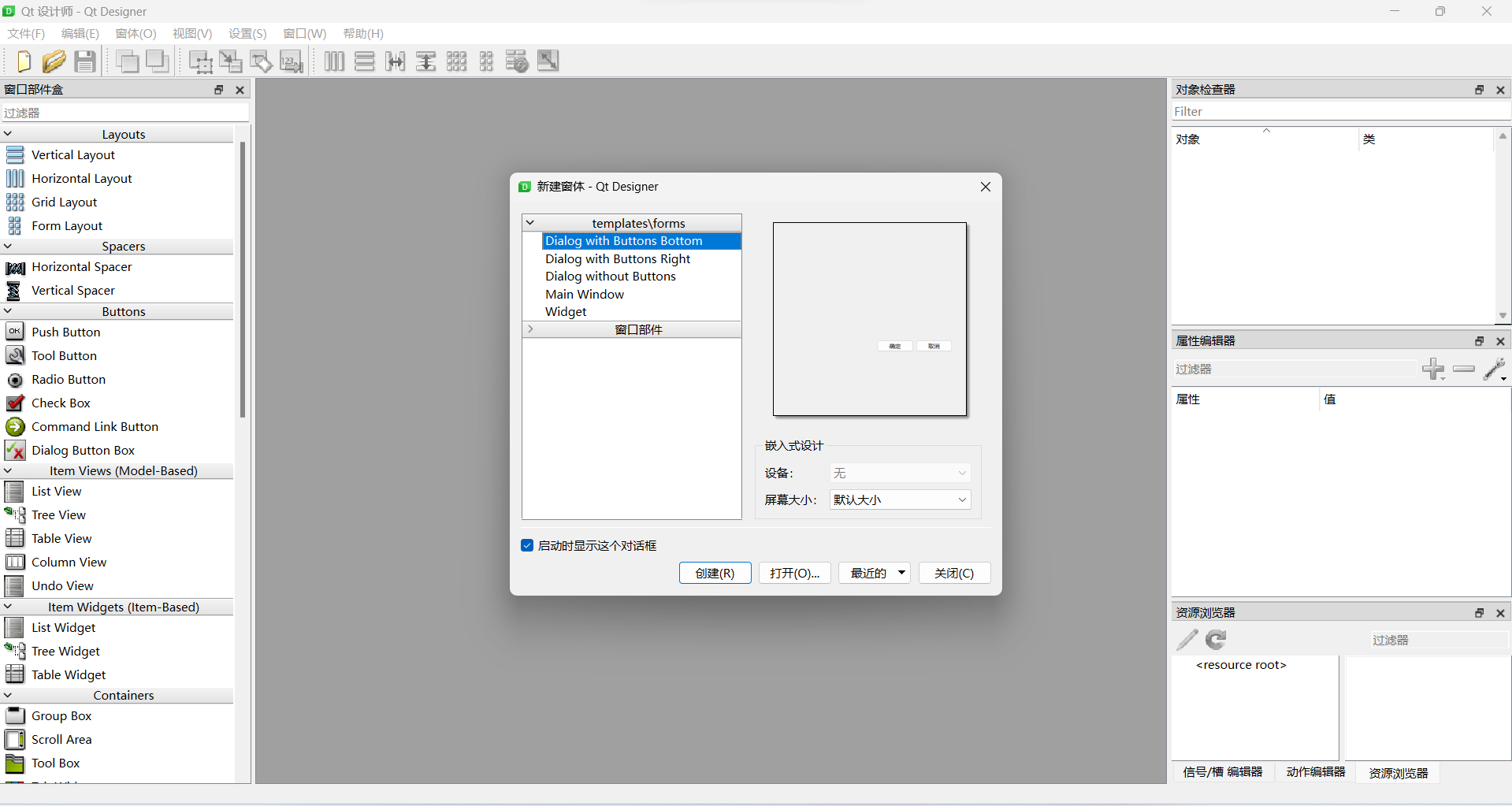The height and width of the screenshot is (806, 1512).
Task: Collapse the templates\forms tree node
Action: [x=530, y=223]
